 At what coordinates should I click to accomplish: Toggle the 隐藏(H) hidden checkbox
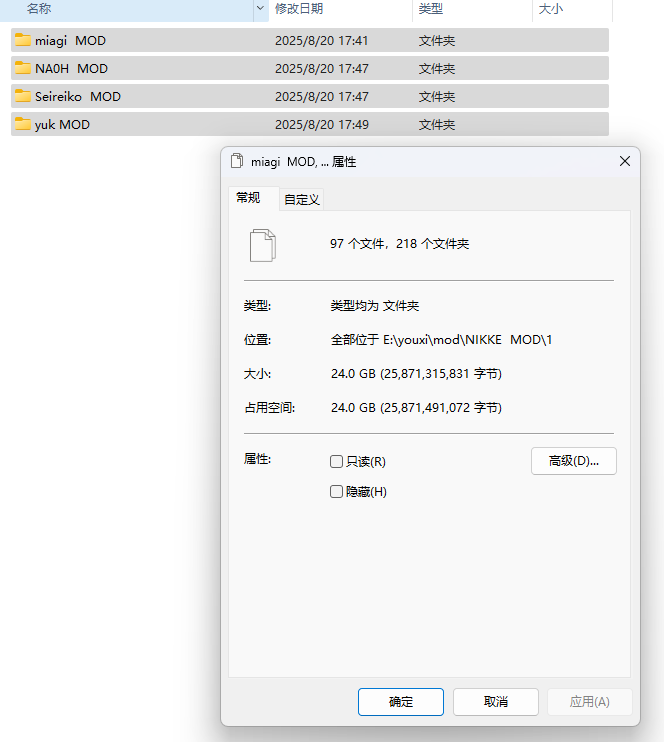coord(337,492)
